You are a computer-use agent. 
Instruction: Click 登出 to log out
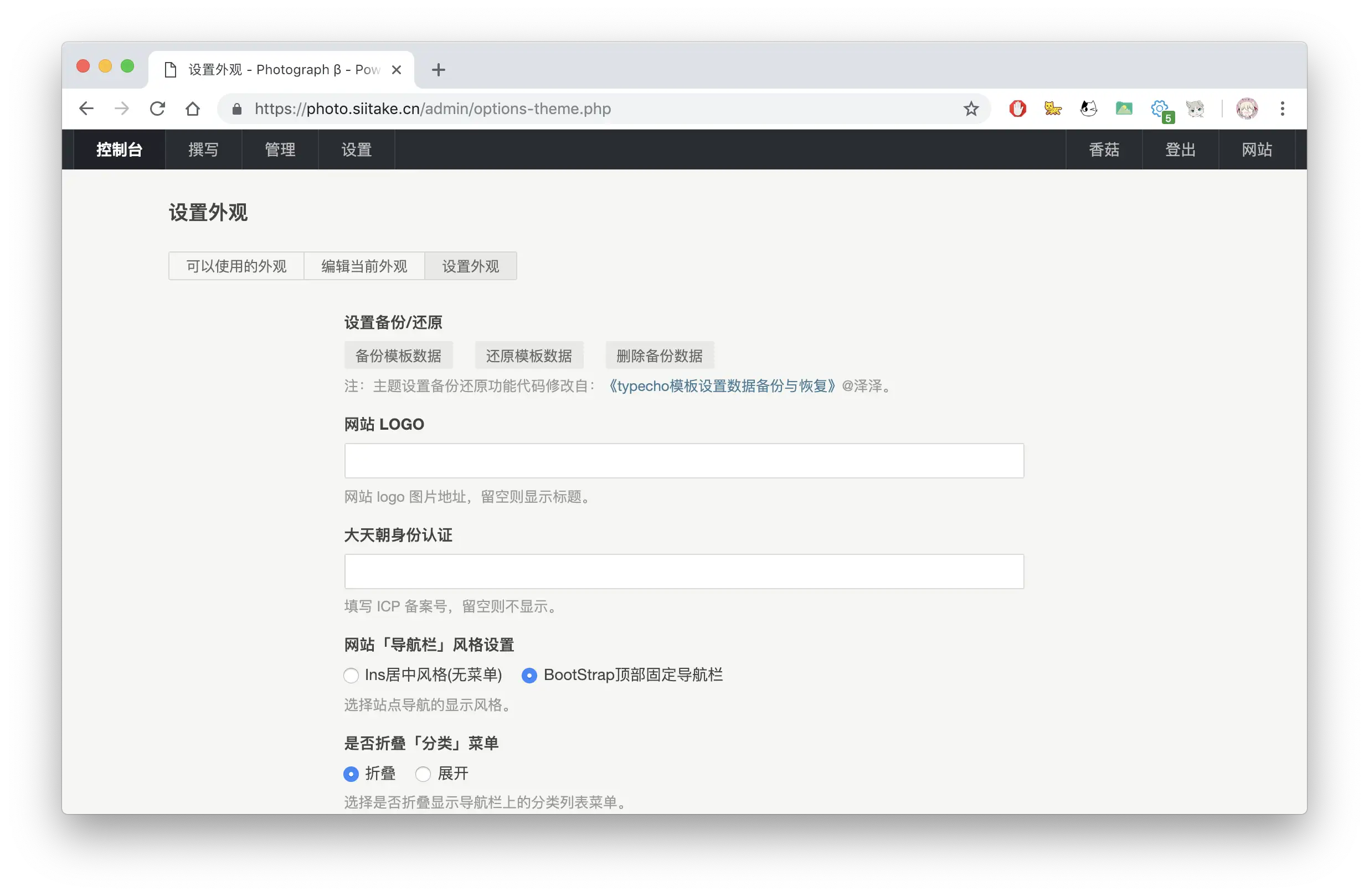click(1180, 150)
